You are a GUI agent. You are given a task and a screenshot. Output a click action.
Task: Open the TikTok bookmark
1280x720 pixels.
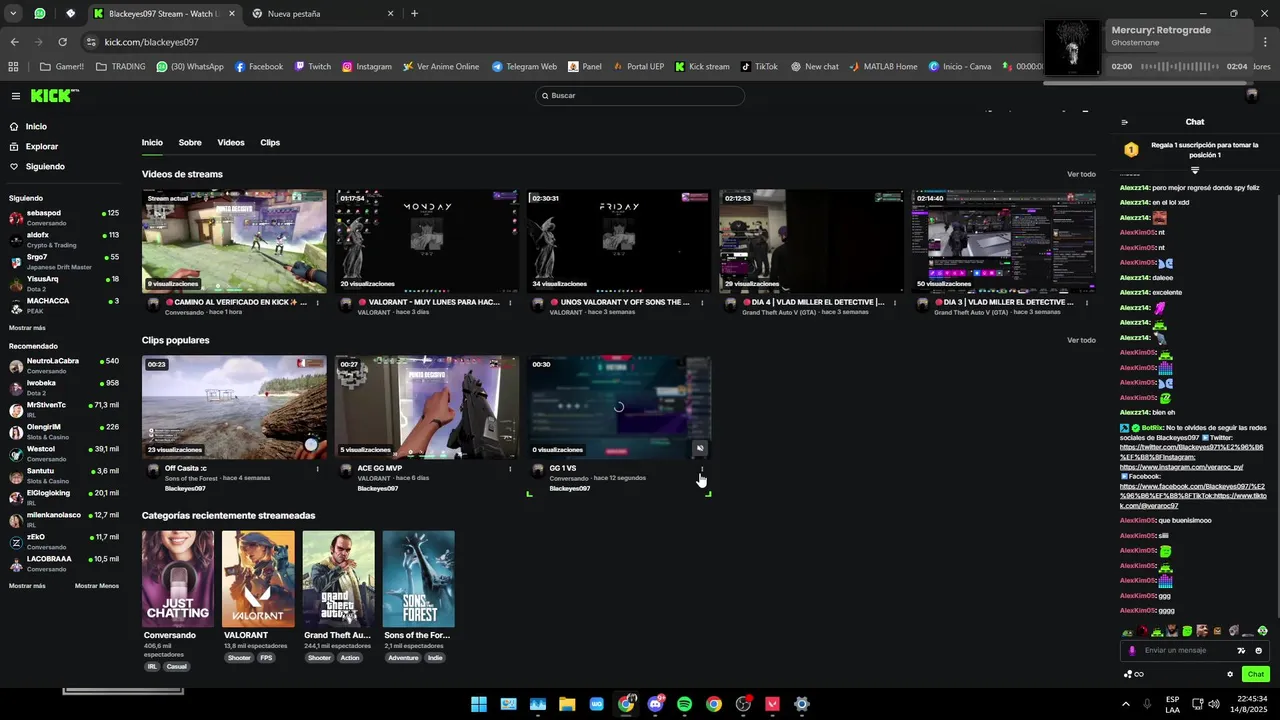[x=759, y=67]
